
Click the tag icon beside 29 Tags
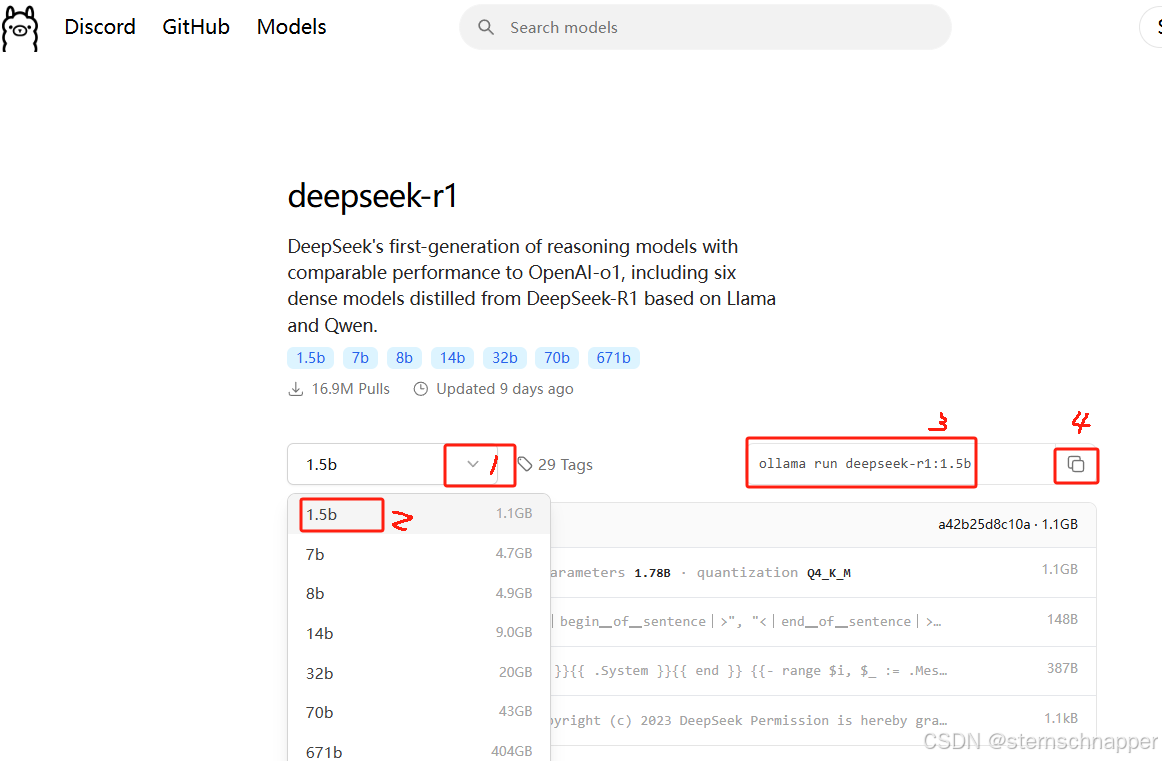pyautogui.click(x=525, y=465)
